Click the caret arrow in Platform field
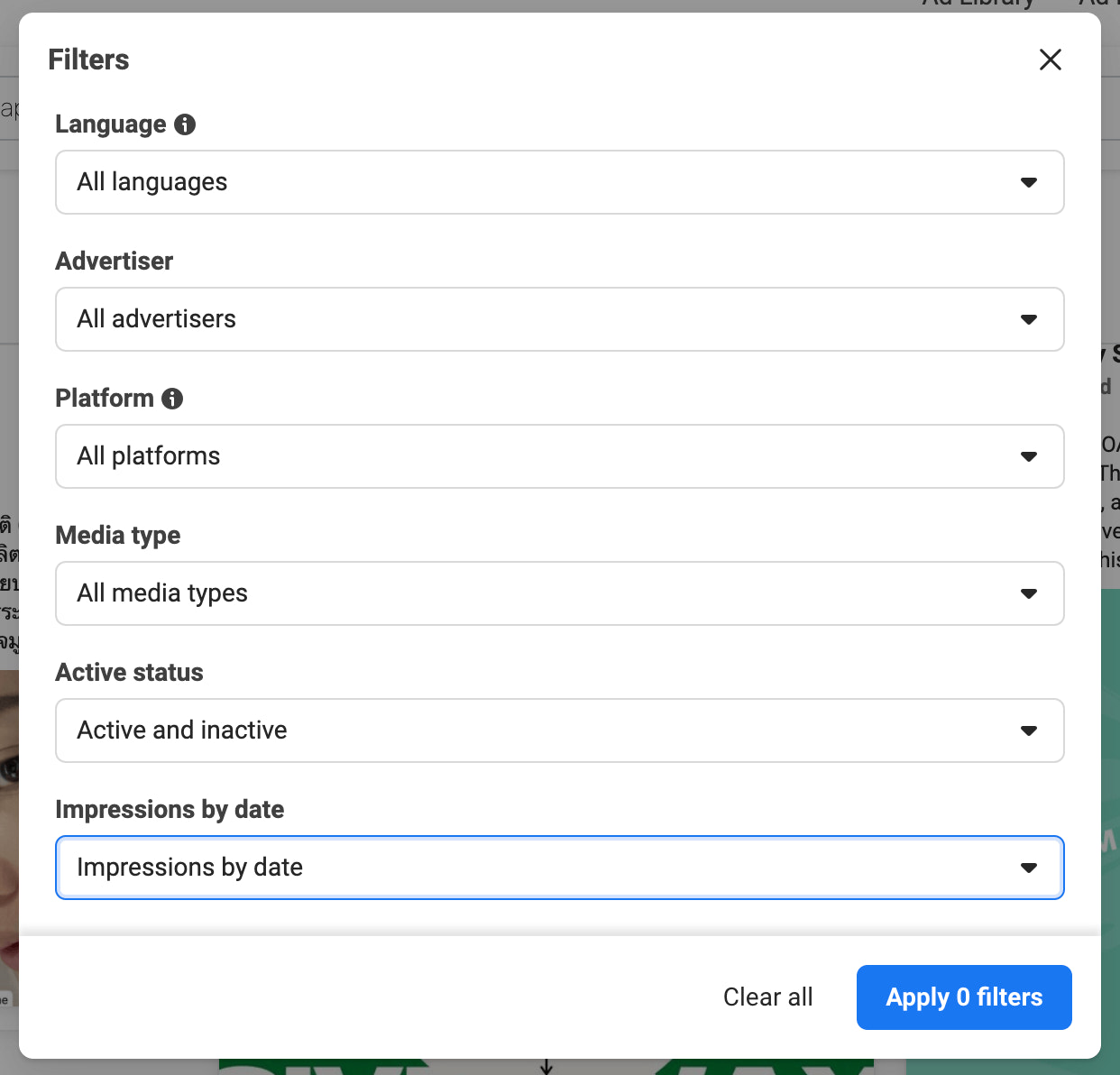1120x1075 pixels. pos(1029,456)
